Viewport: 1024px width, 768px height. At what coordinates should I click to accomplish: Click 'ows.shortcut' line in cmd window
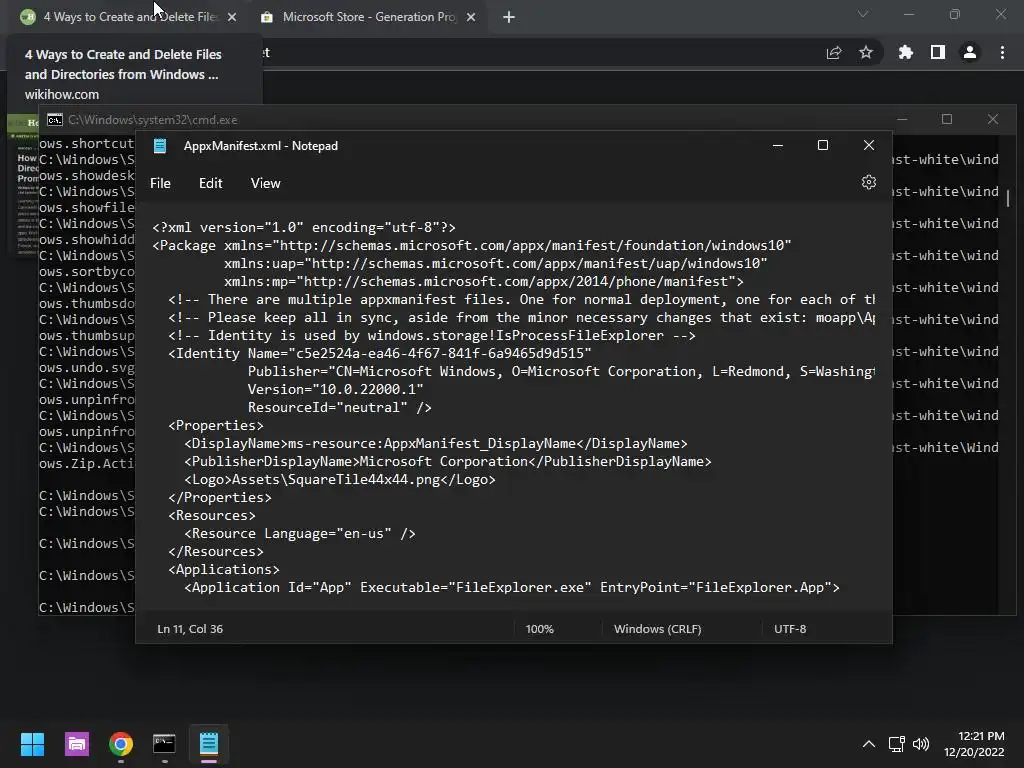coord(86,144)
